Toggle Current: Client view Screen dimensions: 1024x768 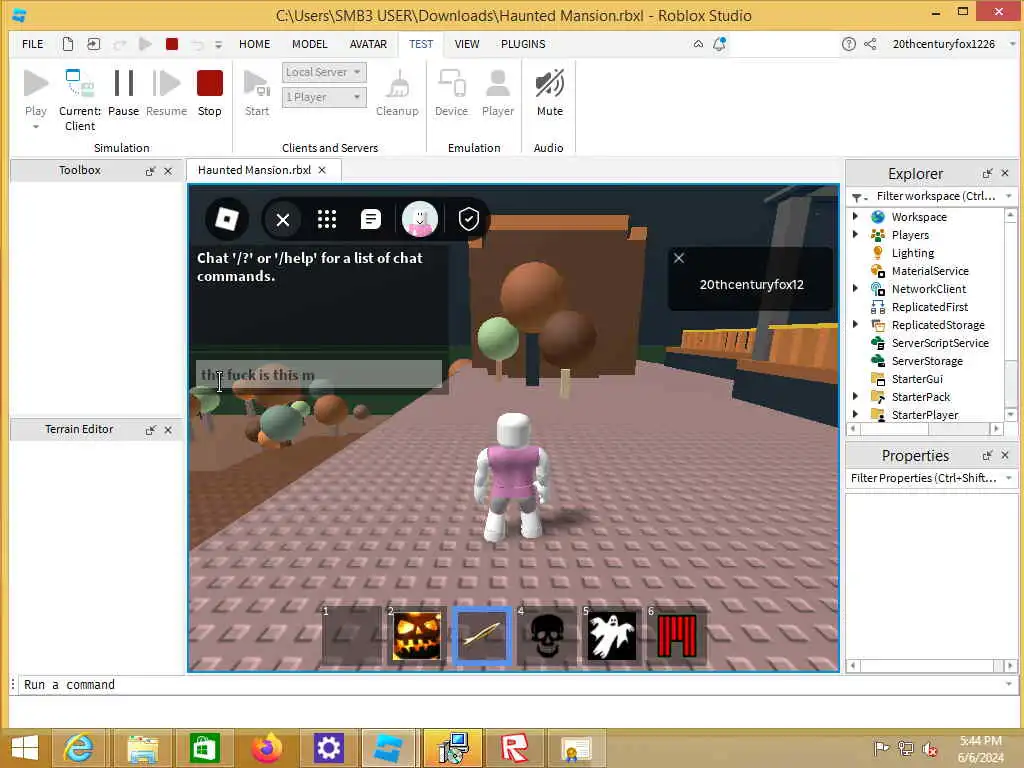coord(80,99)
